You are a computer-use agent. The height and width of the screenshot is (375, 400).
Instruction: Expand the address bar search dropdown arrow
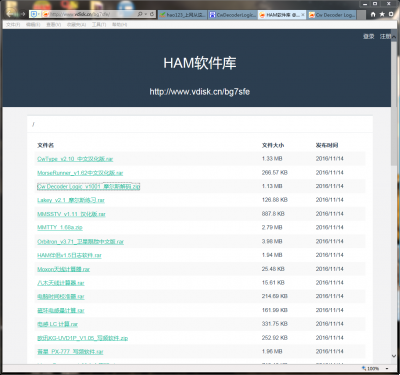(x=146, y=14)
